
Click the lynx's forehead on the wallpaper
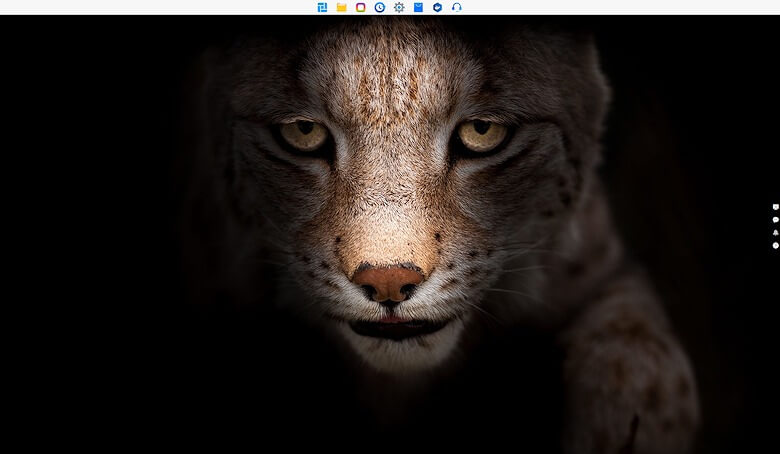[x=390, y=70]
